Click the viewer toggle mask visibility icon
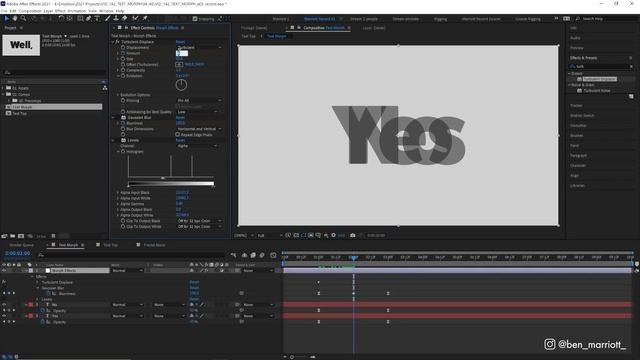This screenshot has width=640, height=360. (304, 236)
